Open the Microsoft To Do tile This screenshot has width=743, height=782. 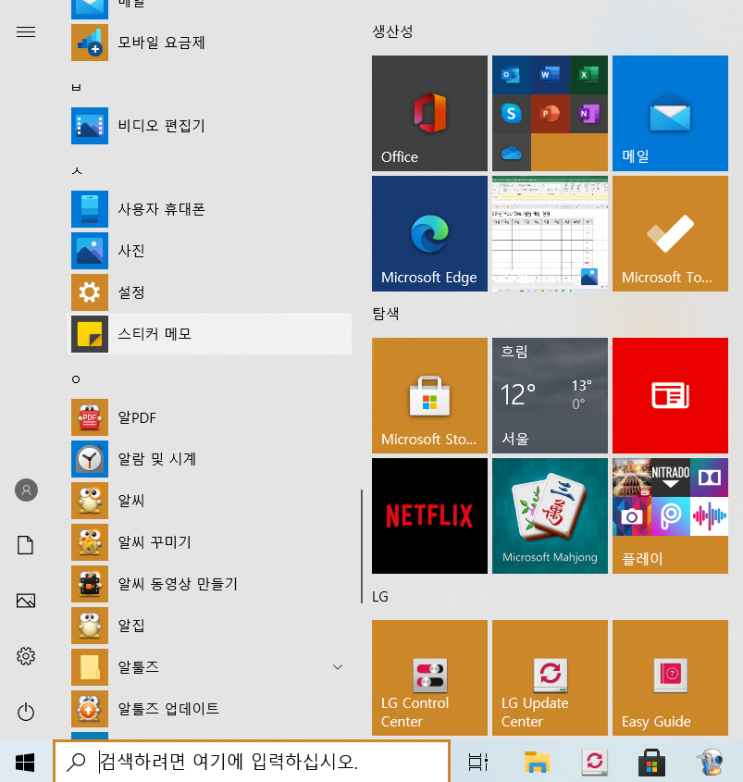(x=670, y=233)
